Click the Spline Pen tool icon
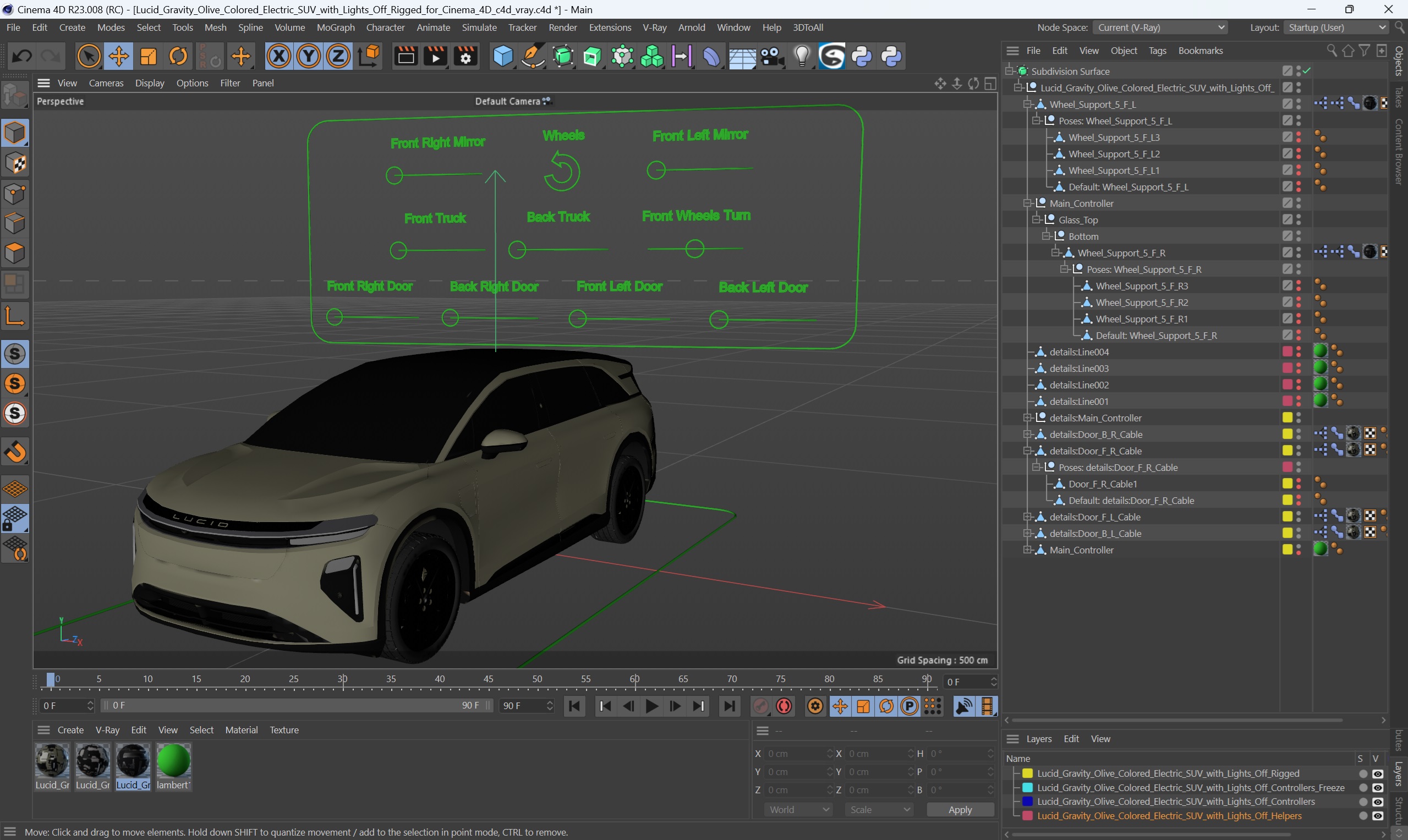 (533, 57)
